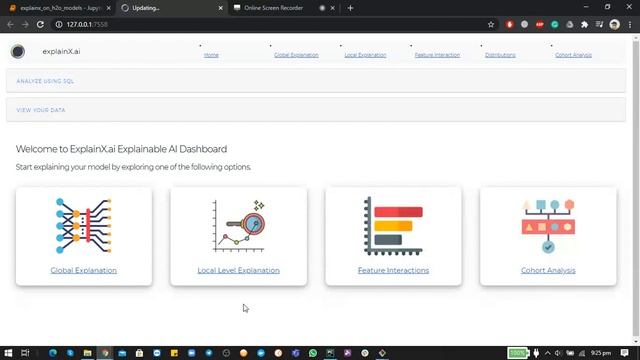Click the site information icon in address bar
Viewport: 640px width, 360px height.
(59, 24)
